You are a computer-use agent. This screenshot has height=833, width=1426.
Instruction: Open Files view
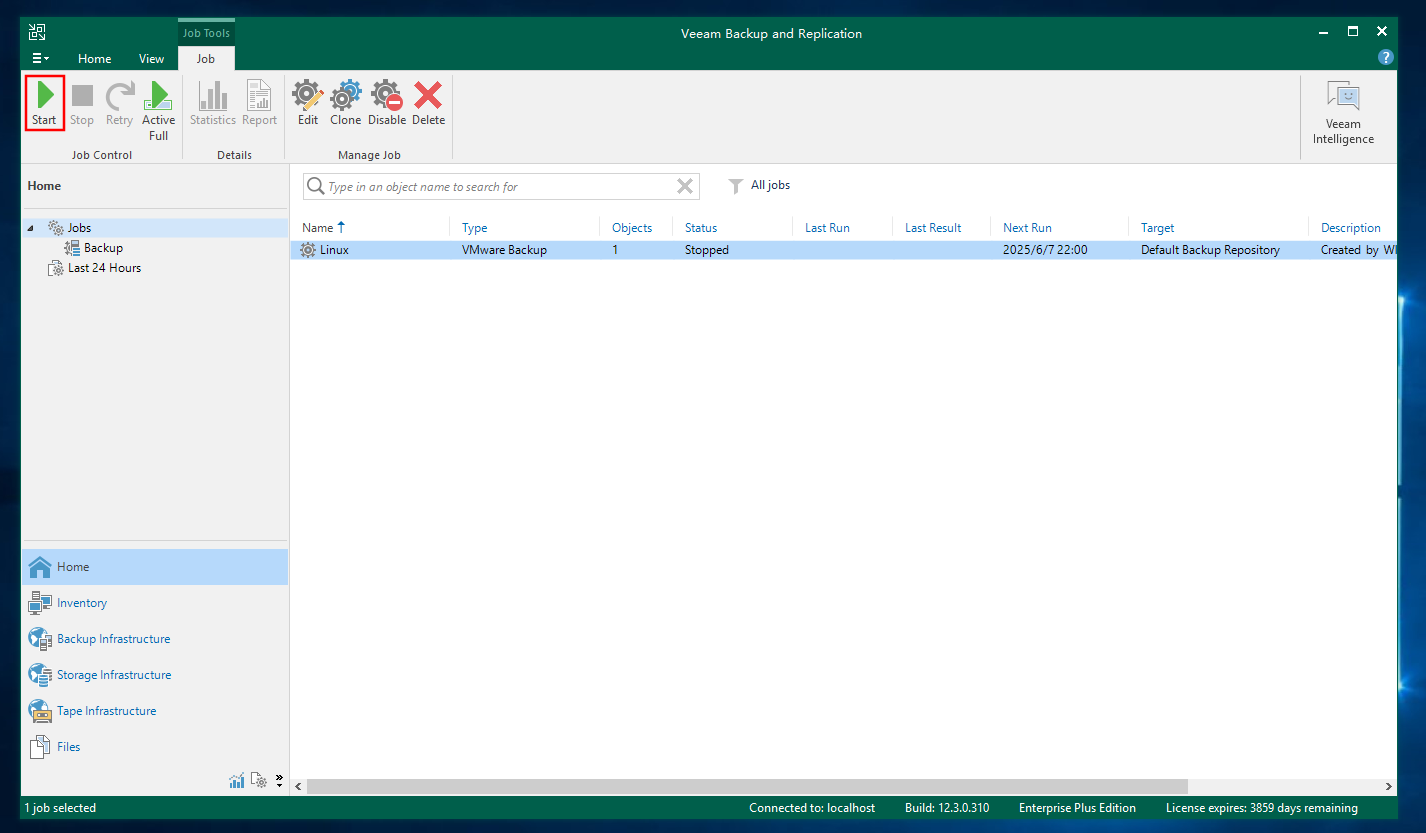[154, 747]
